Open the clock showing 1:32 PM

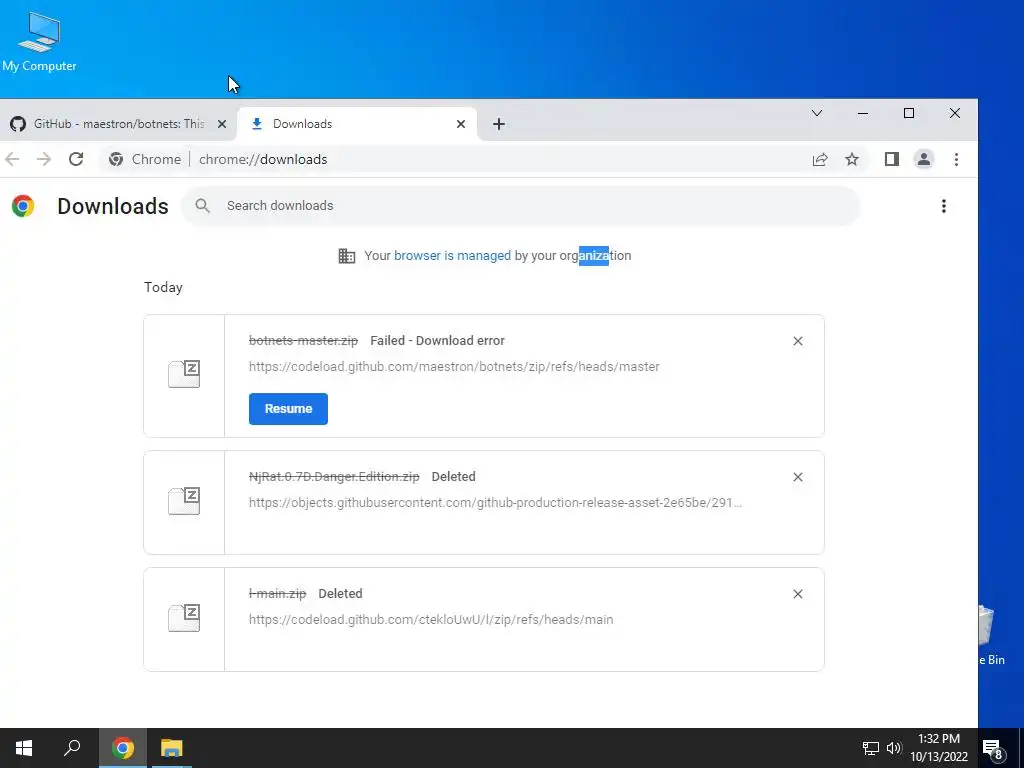(939, 748)
